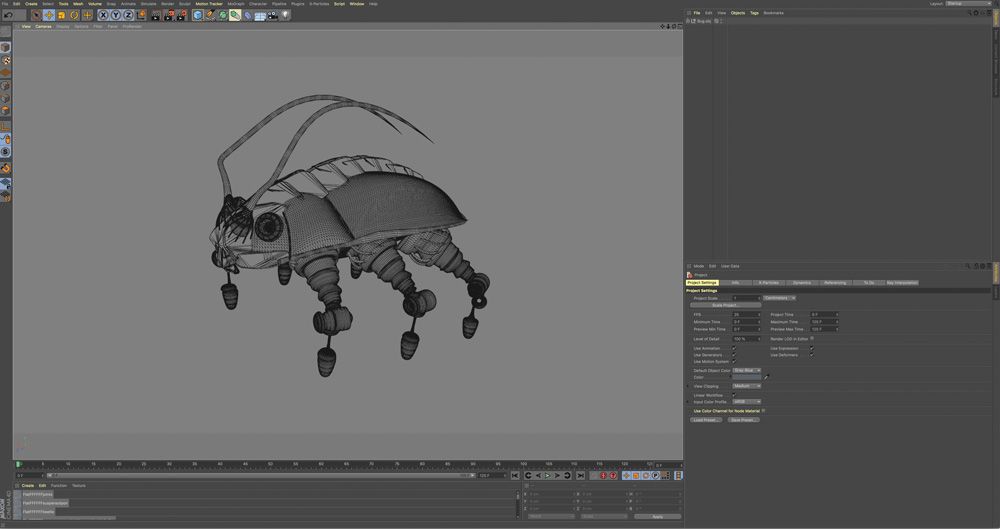
Task: Open the View Clipping dropdown
Action: click(x=747, y=386)
